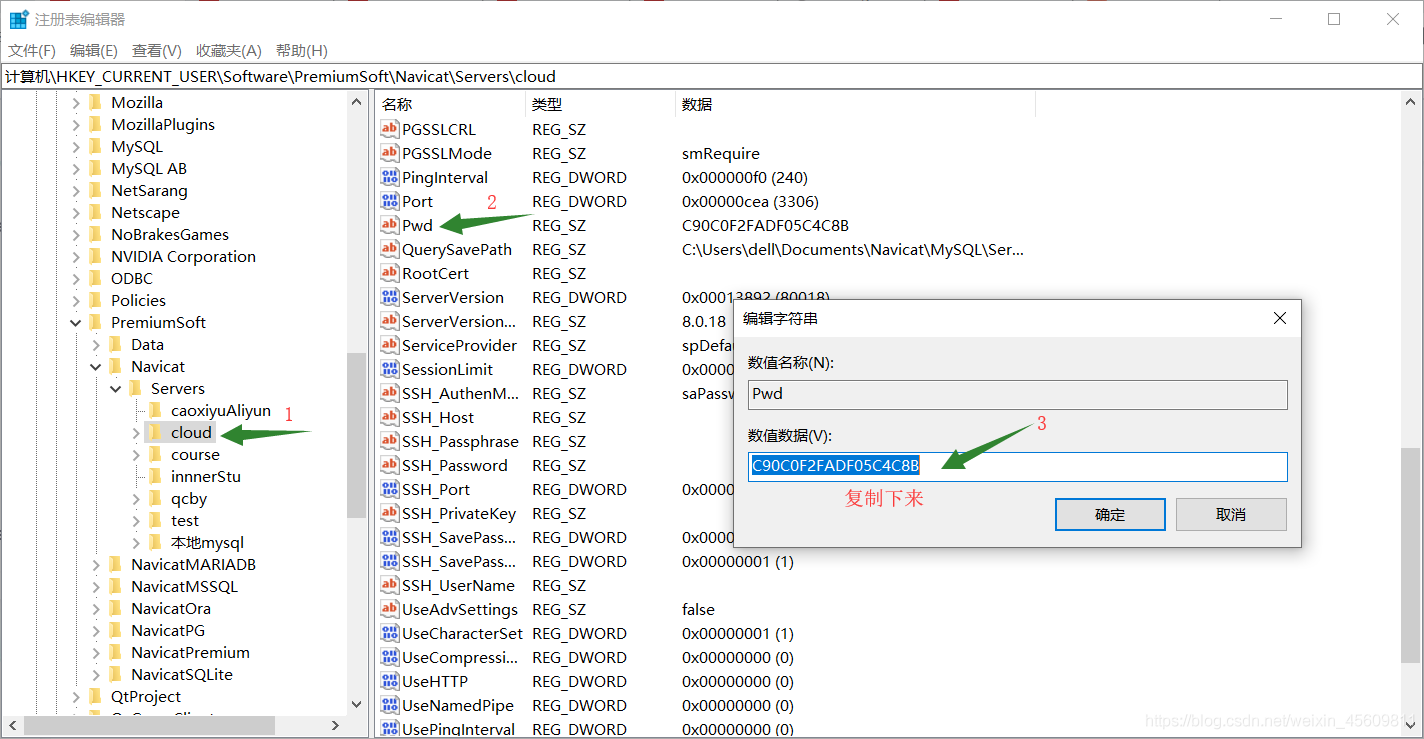Click the PingInterval DWORD value icon
Viewport: 1424px width, 739px height.
tap(390, 177)
